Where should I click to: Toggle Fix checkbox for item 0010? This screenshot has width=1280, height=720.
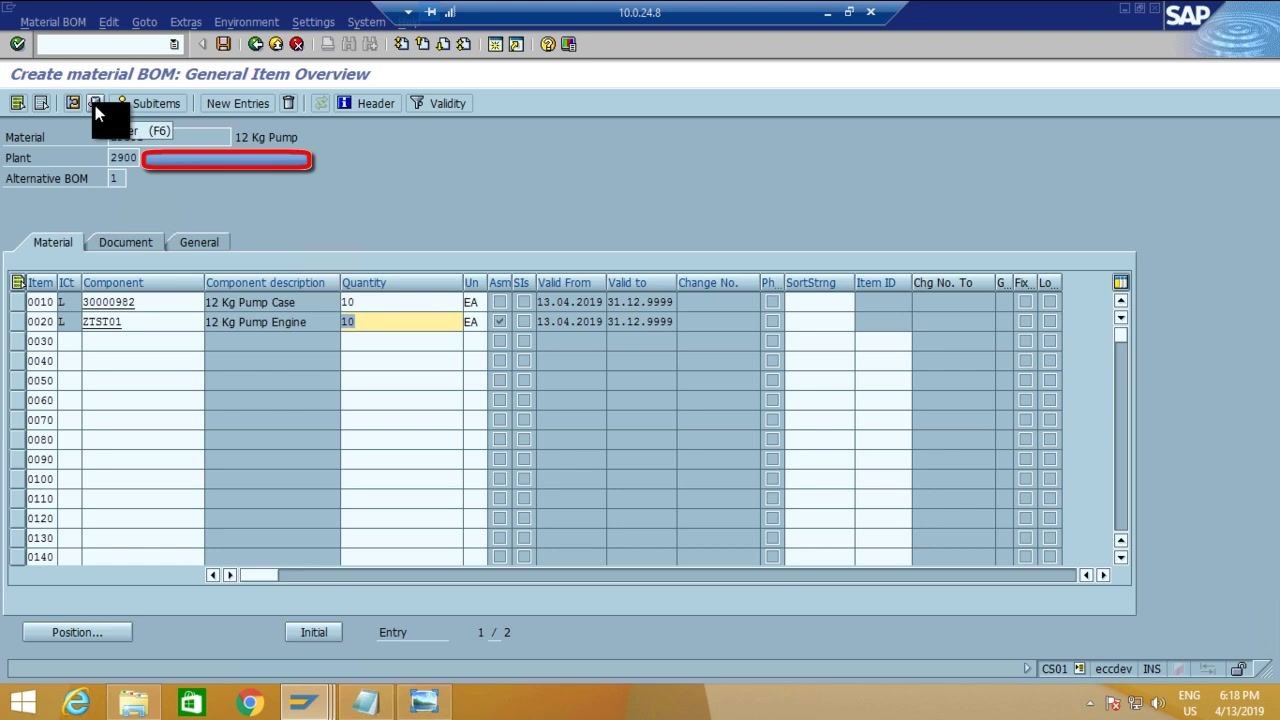coord(1025,302)
